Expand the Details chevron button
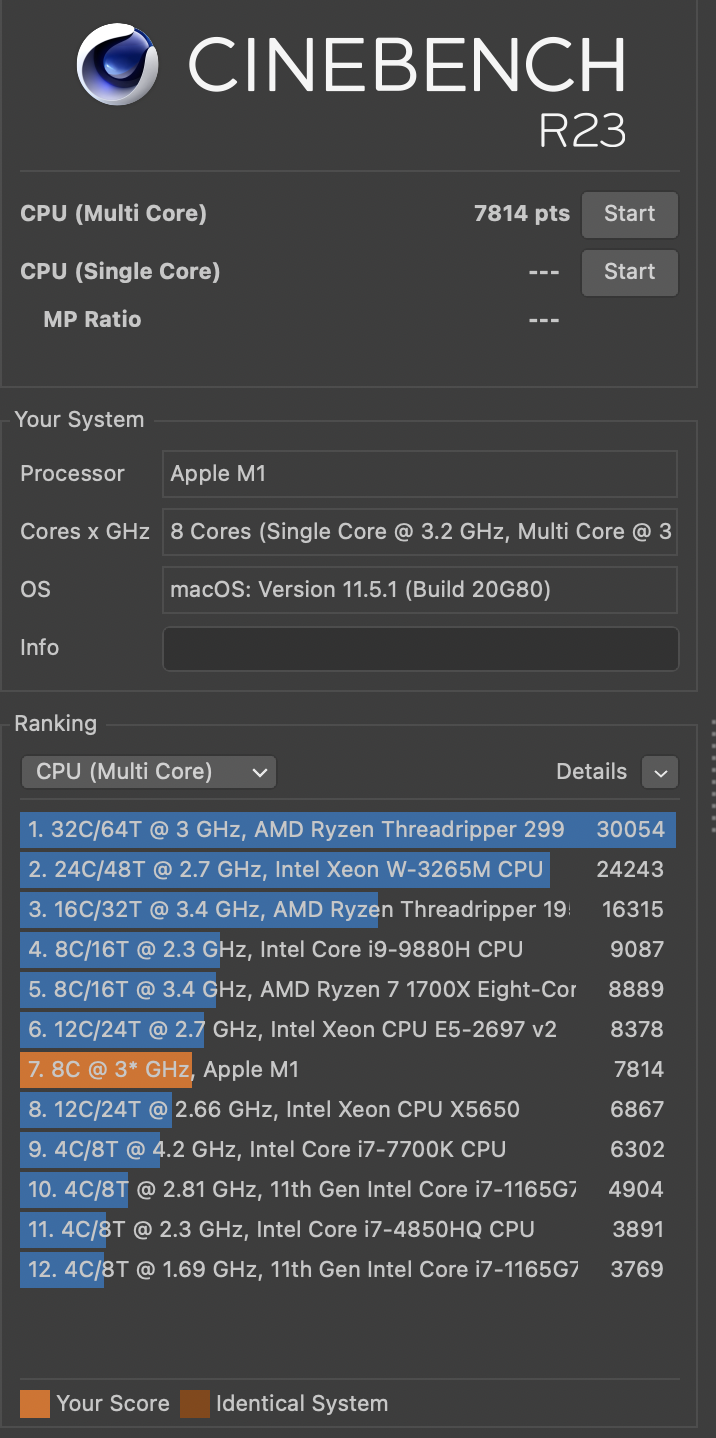This screenshot has height=1438, width=716. pos(660,772)
